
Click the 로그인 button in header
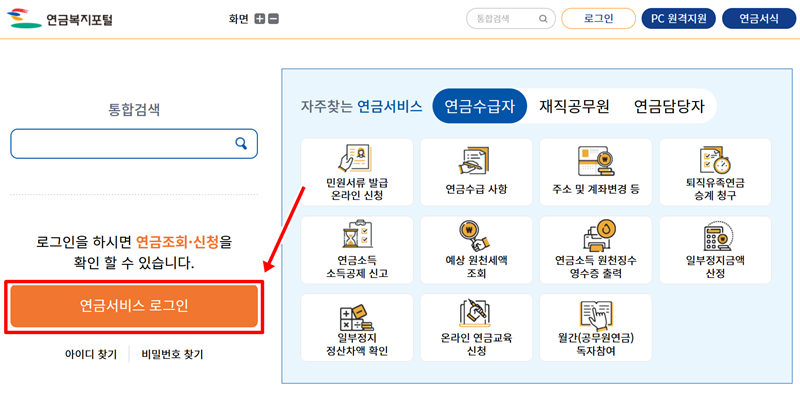pos(598,19)
